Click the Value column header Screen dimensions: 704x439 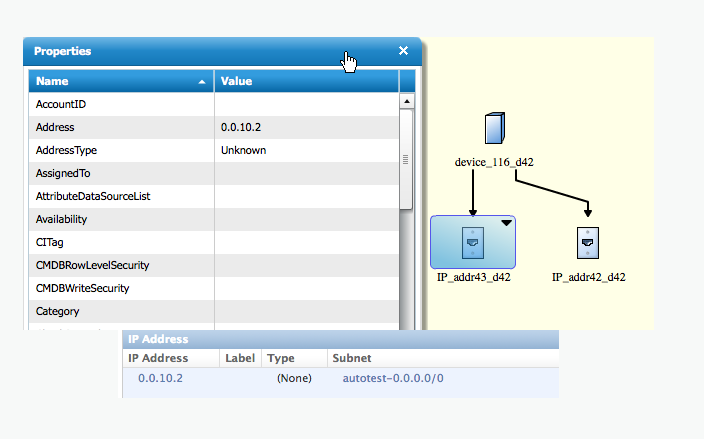(x=305, y=81)
